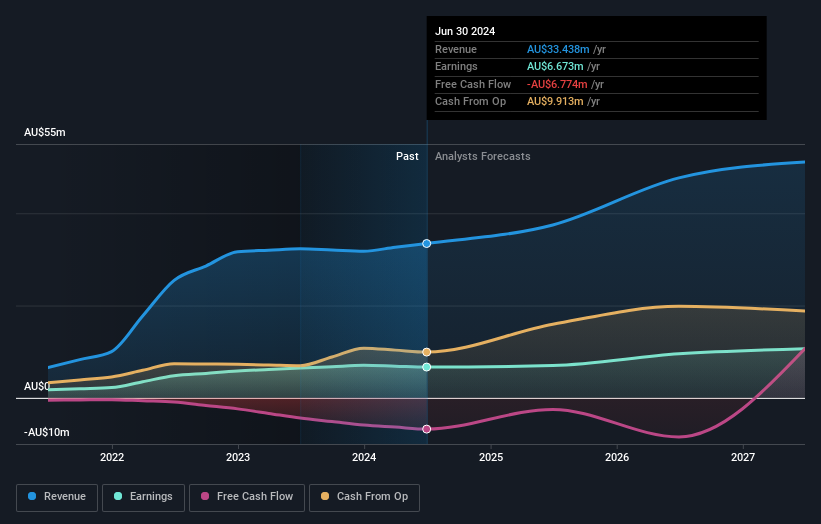821x524 pixels.
Task: Toggle the Cash From Op legend button
Action: click(x=364, y=497)
